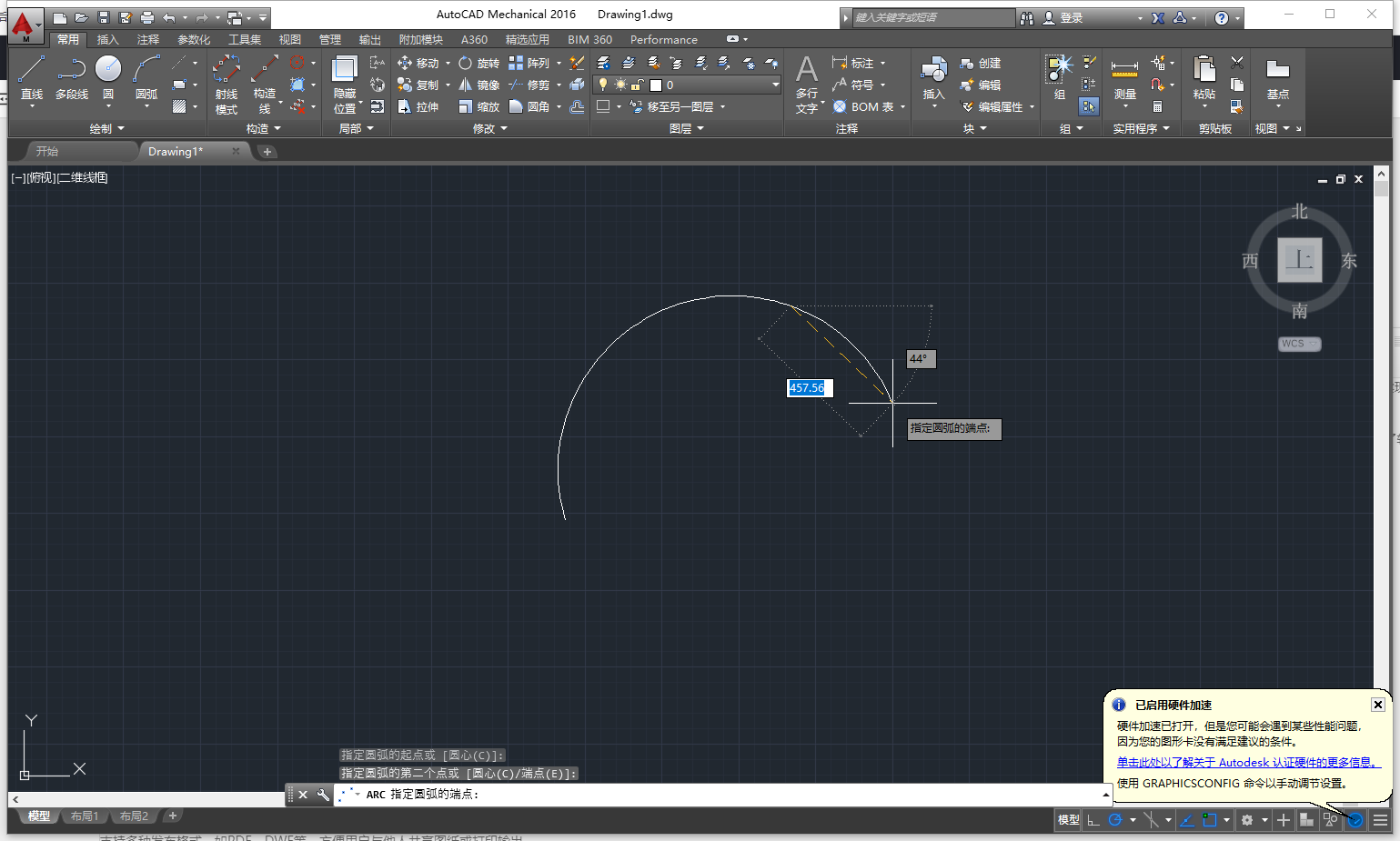This screenshot has height=841, width=1400.
Task: Switch to the 布局1 layout tab
Action: click(85, 816)
